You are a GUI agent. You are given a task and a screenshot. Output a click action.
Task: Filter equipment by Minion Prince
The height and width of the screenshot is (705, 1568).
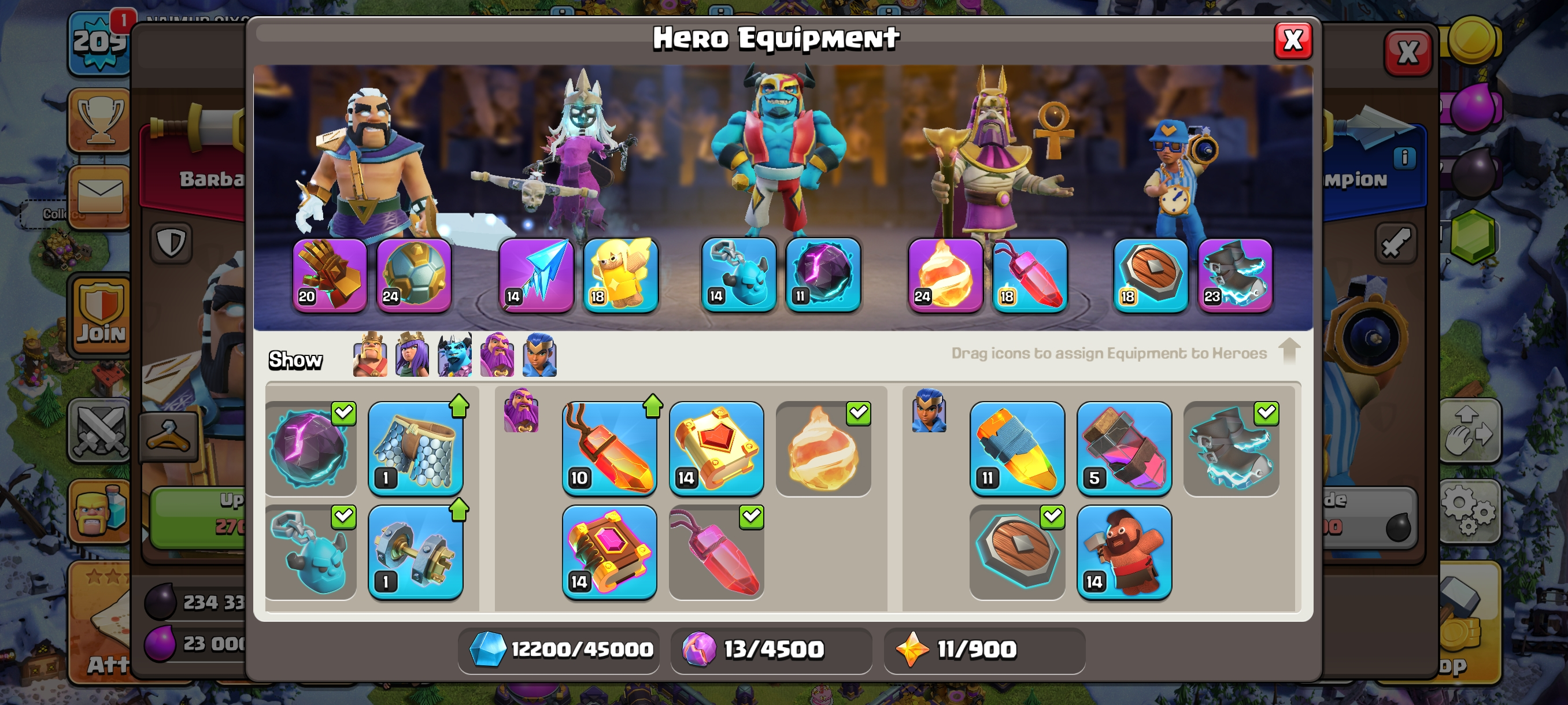(x=454, y=355)
